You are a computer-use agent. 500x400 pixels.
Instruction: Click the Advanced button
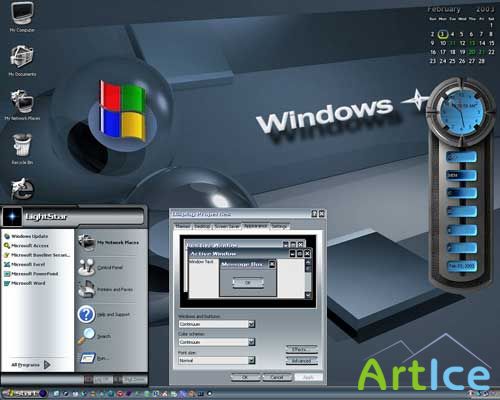pyautogui.click(x=301, y=361)
